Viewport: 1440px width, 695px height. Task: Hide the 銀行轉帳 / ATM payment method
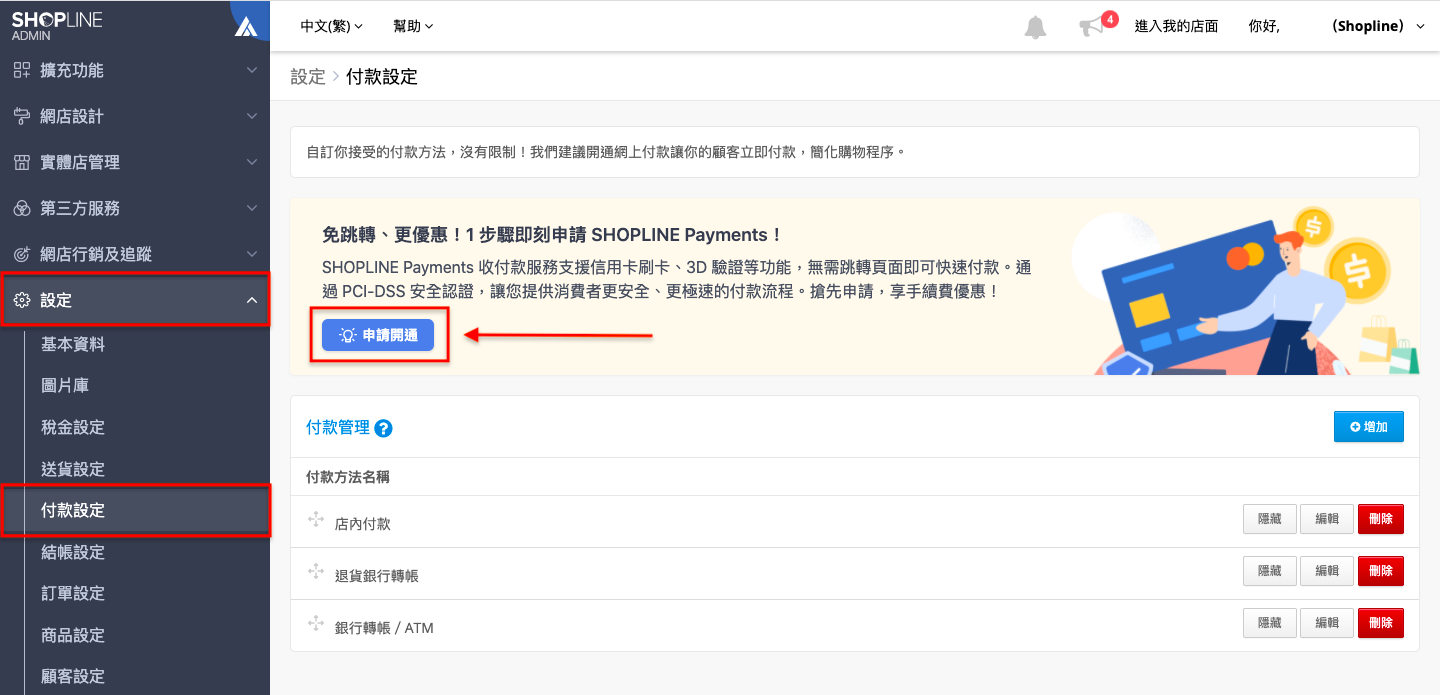(1269, 623)
